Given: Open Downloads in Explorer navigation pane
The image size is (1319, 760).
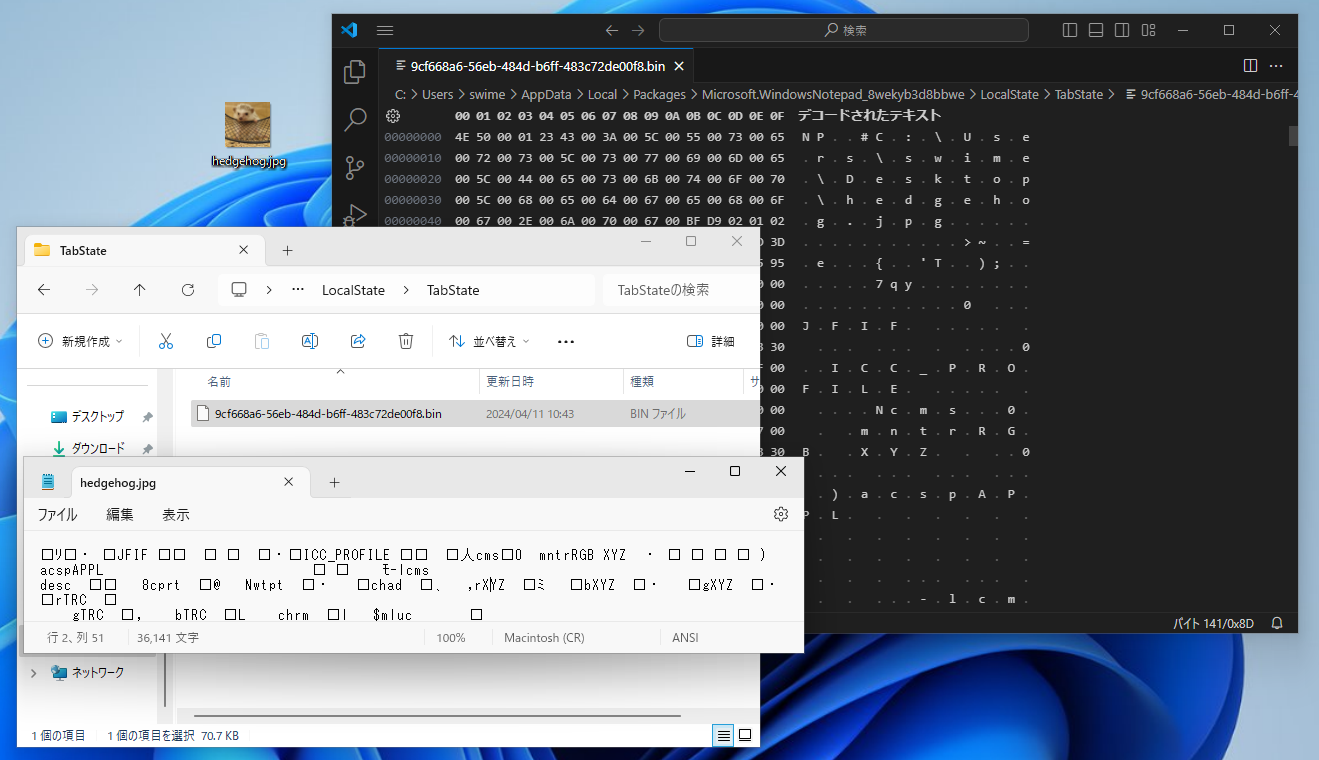Looking at the screenshot, I should (98, 448).
